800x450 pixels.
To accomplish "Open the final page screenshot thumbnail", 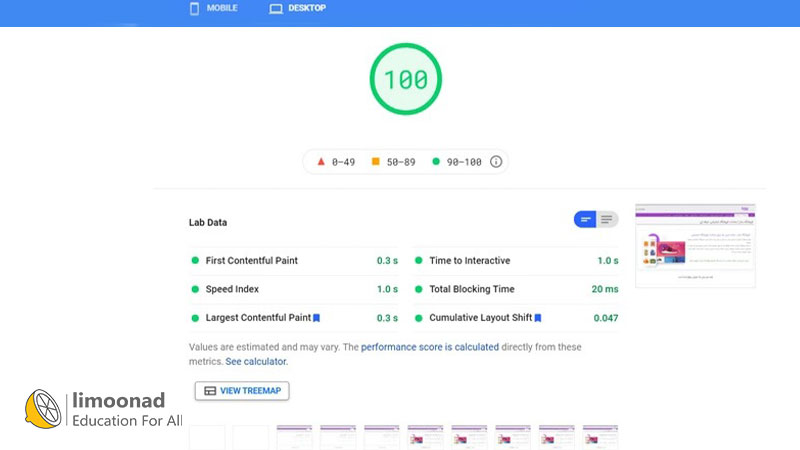I will tap(695, 245).
